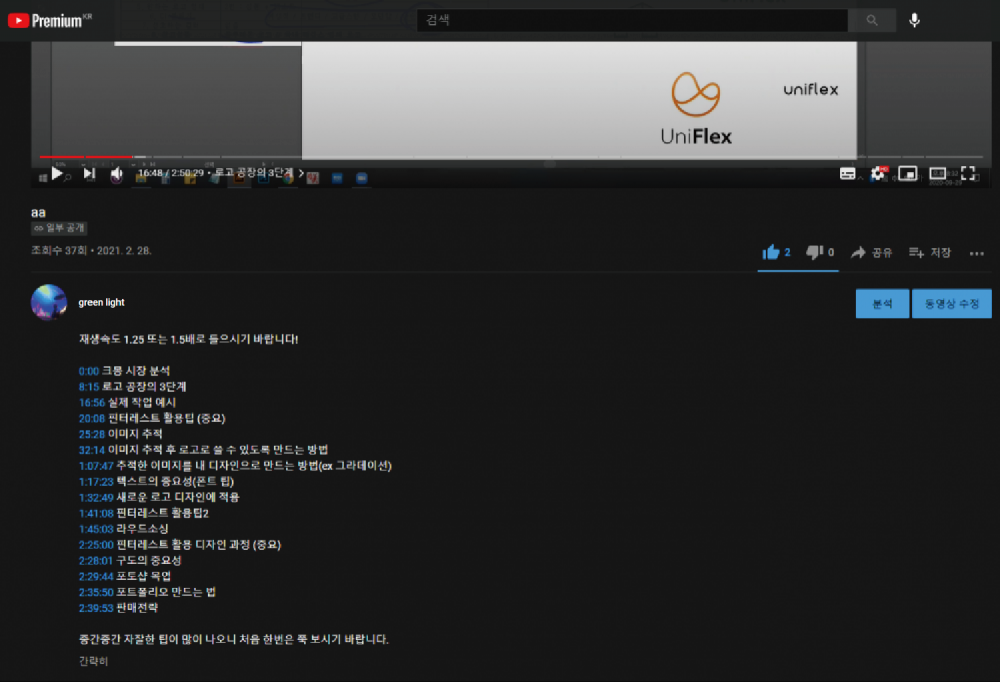This screenshot has height=682, width=1000.
Task: Toggle subtitles on the player
Action: [847, 174]
